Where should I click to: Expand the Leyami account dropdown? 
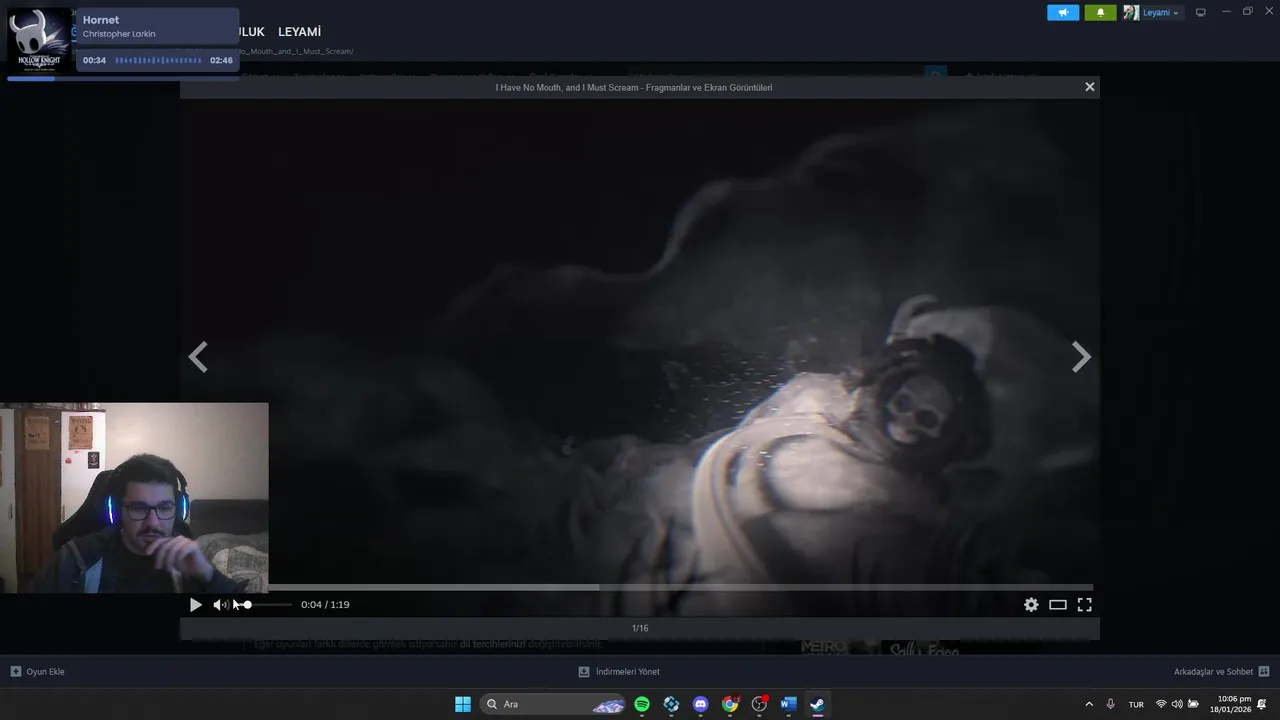point(1161,13)
